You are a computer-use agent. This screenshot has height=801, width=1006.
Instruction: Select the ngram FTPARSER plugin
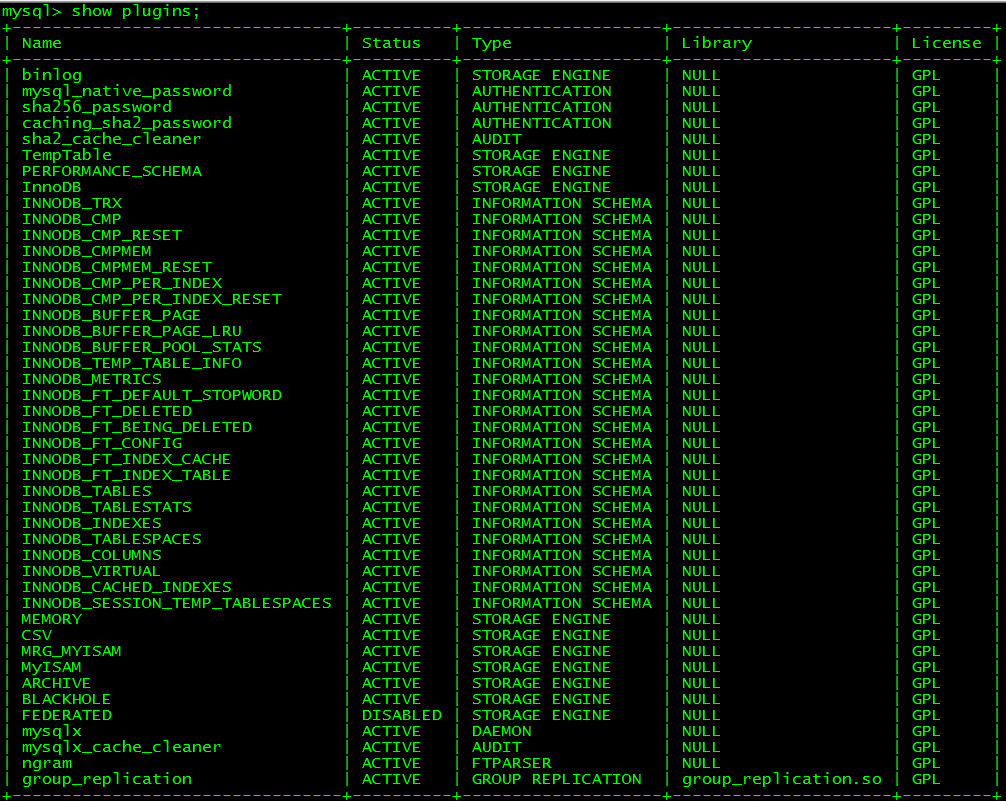point(46,763)
